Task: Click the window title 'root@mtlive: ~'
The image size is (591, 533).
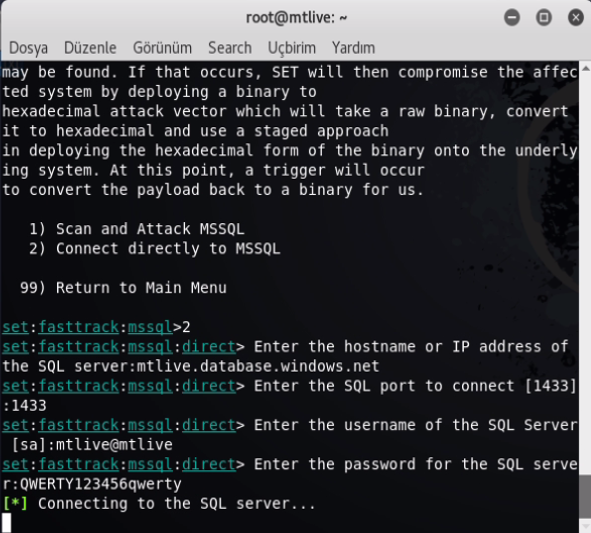Action: click(x=296, y=18)
